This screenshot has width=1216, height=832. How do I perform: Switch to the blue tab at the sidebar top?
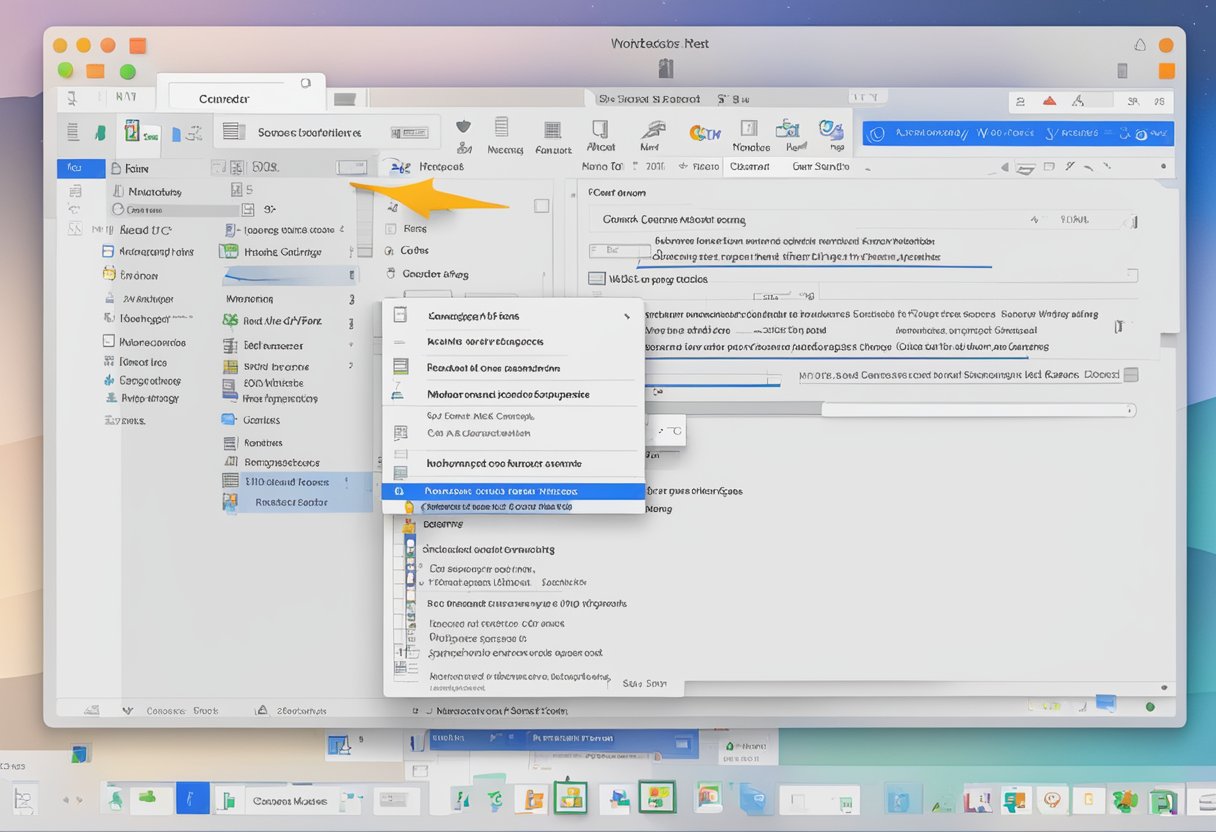click(x=81, y=167)
